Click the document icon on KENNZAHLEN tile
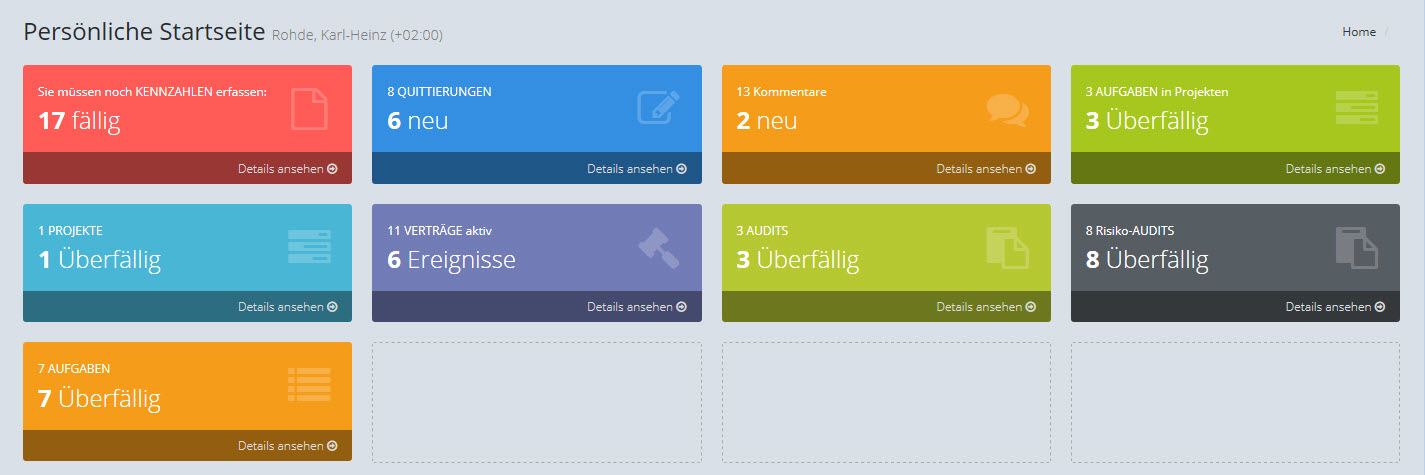The height and width of the screenshot is (475, 1425). (x=309, y=108)
